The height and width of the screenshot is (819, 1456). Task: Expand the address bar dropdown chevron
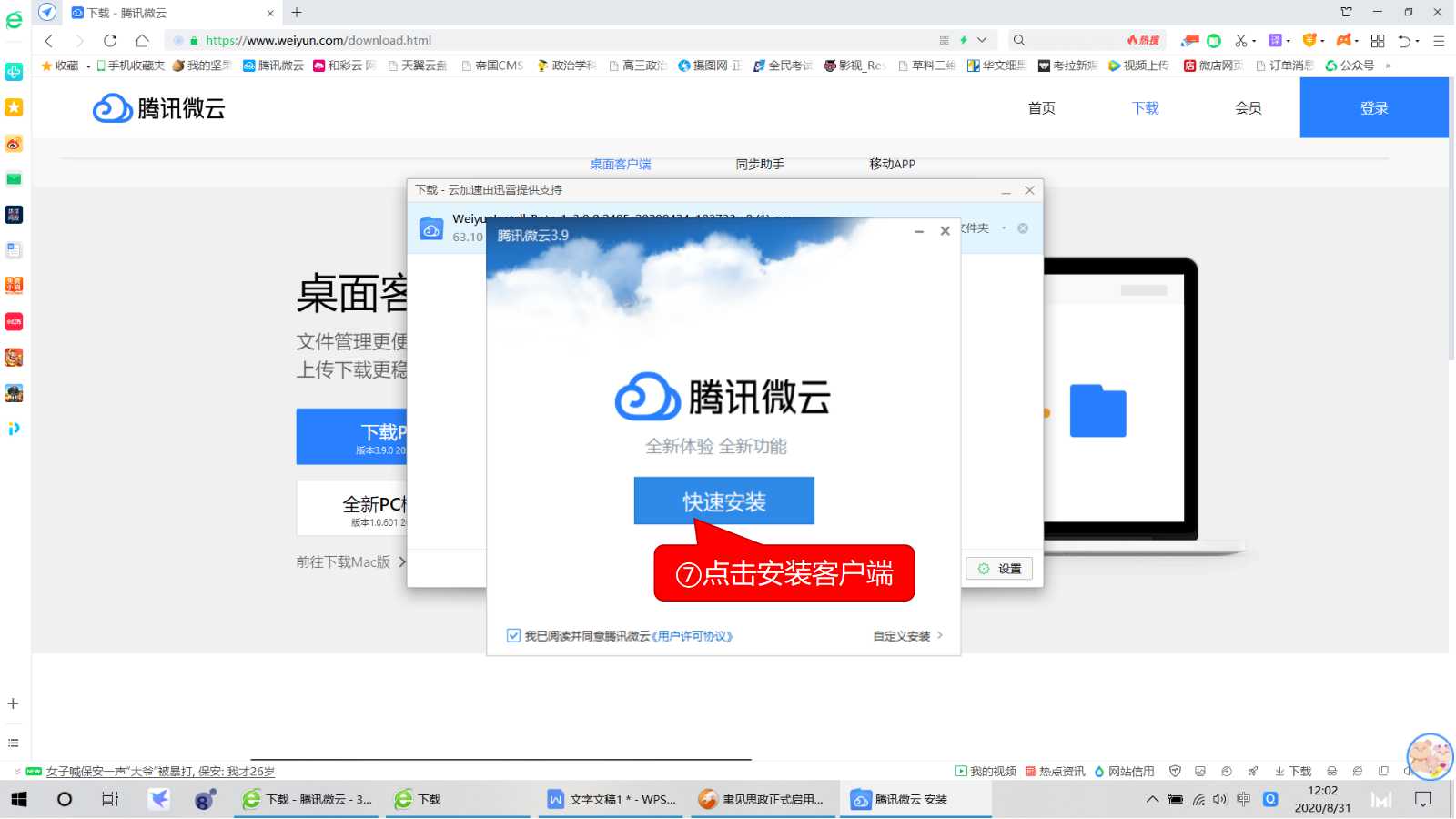[x=982, y=40]
